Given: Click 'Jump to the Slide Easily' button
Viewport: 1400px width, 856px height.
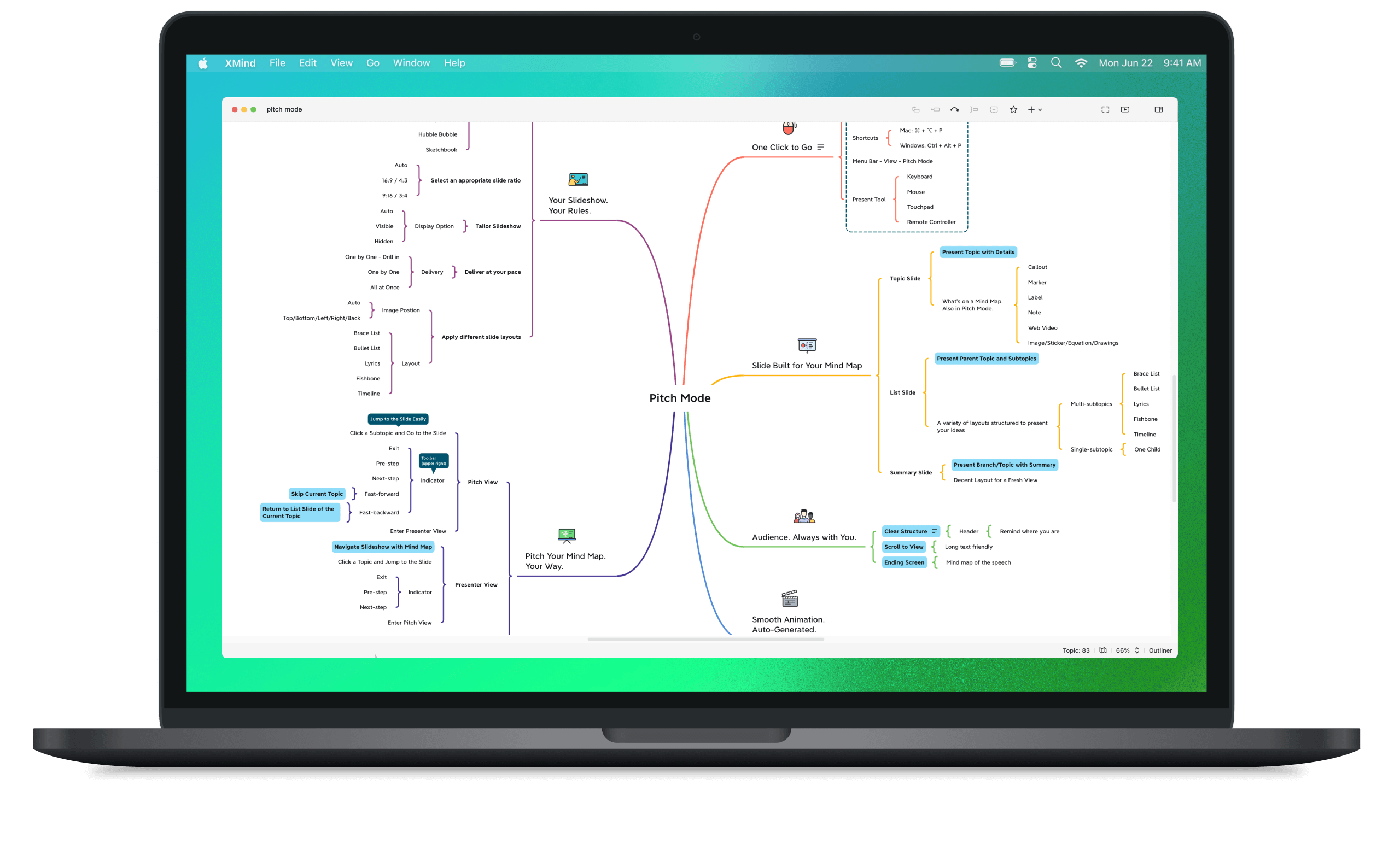Looking at the screenshot, I should click(397, 418).
